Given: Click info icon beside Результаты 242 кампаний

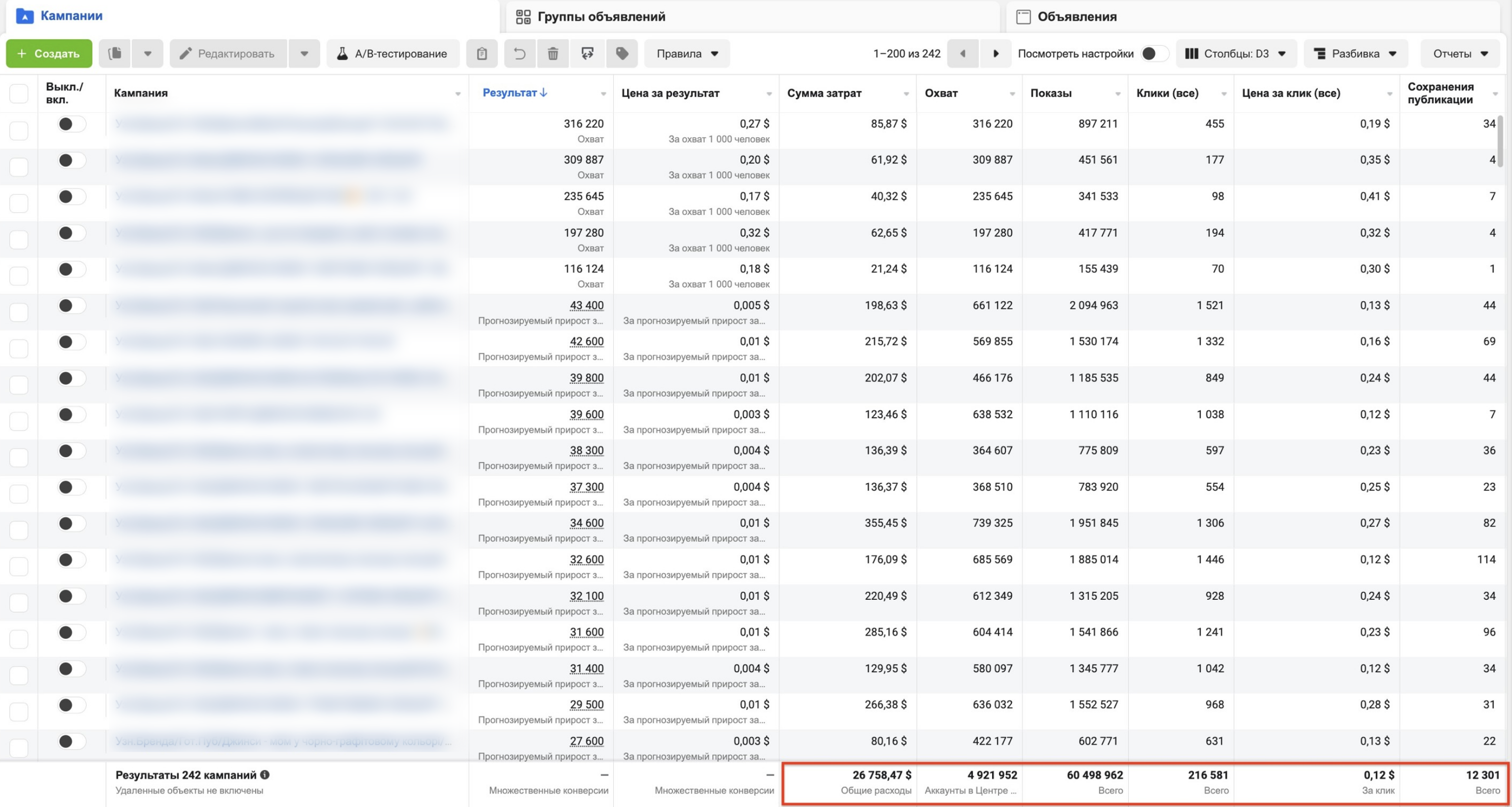Looking at the screenshot, I should pos(265,775).
